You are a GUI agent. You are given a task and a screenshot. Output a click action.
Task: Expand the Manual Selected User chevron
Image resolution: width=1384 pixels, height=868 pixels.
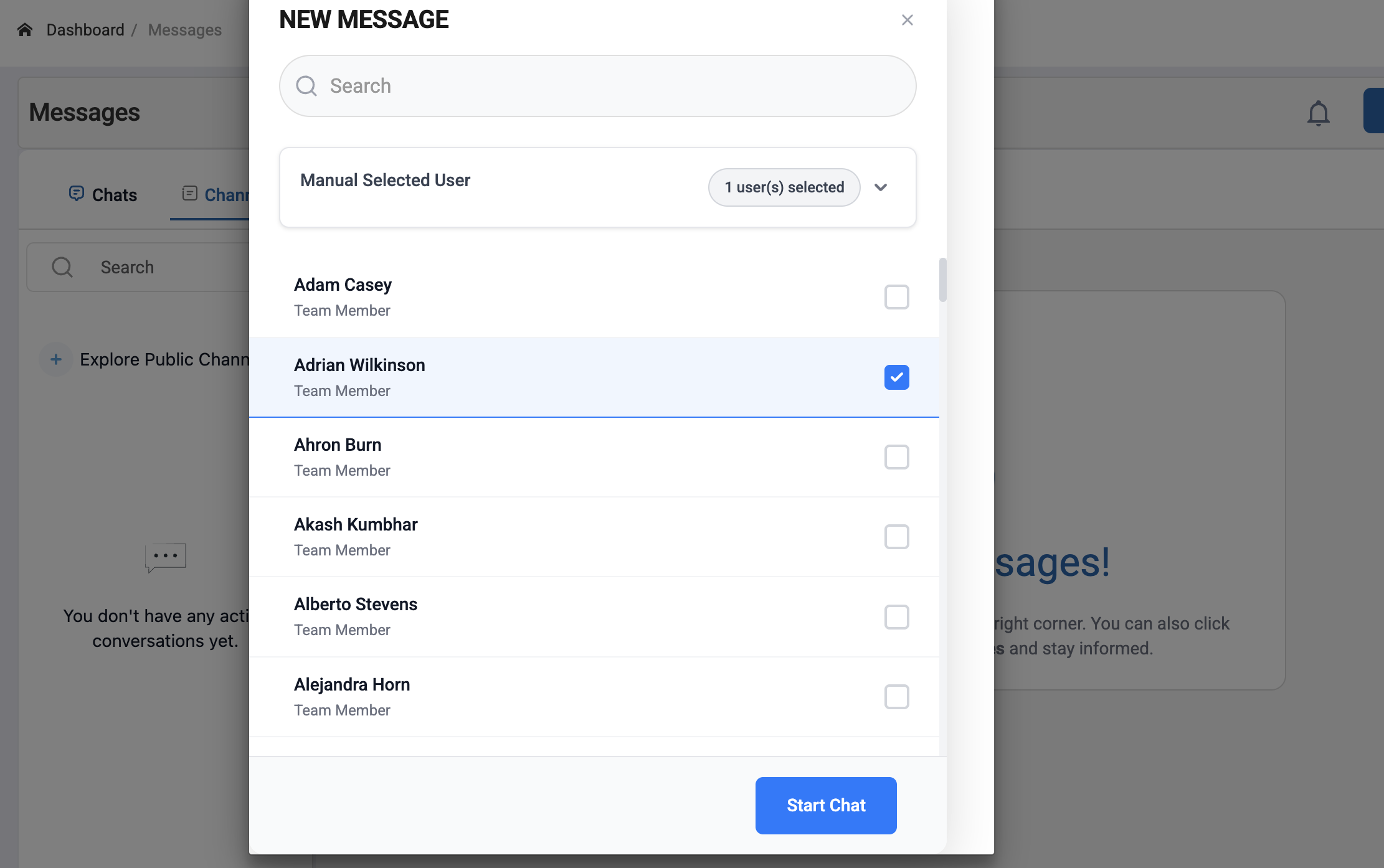pyautogui.click(x=880, y=187)
